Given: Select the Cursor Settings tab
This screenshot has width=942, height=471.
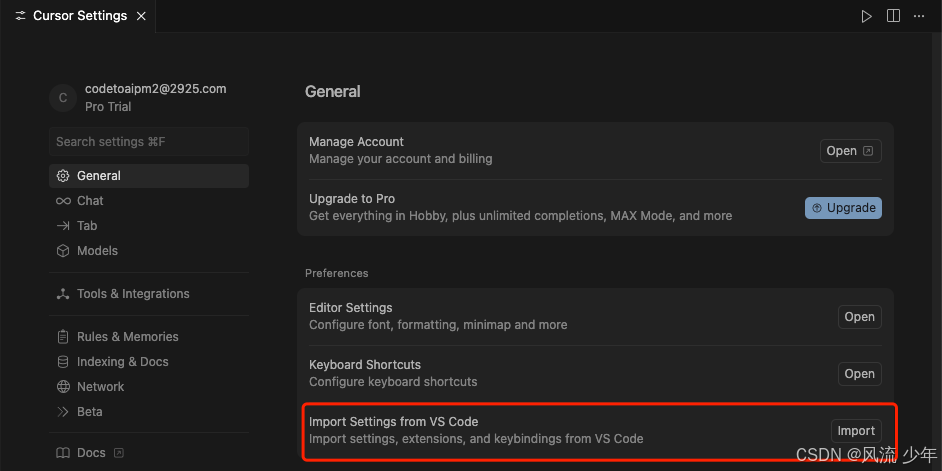Looking at the screenshot, I should 78,16.
